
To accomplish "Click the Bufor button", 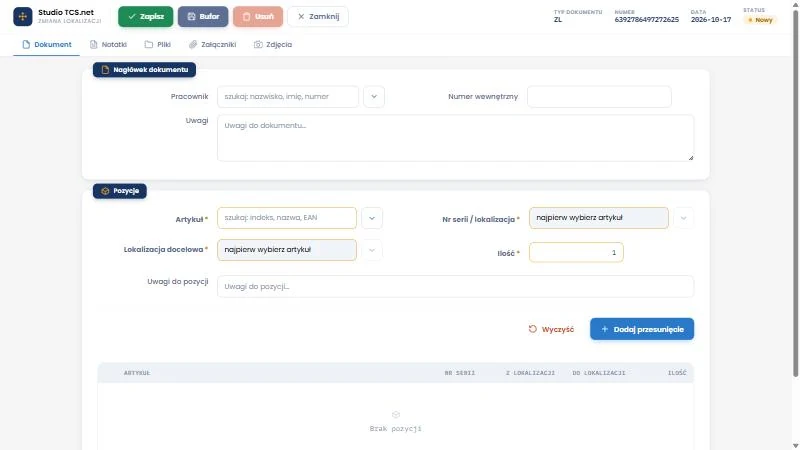I will point(203,16).
